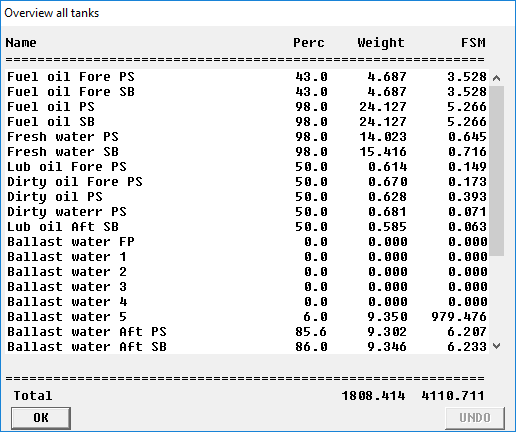
Task: Click the scrollbar down arrow
Action: [x=496, y=346]
